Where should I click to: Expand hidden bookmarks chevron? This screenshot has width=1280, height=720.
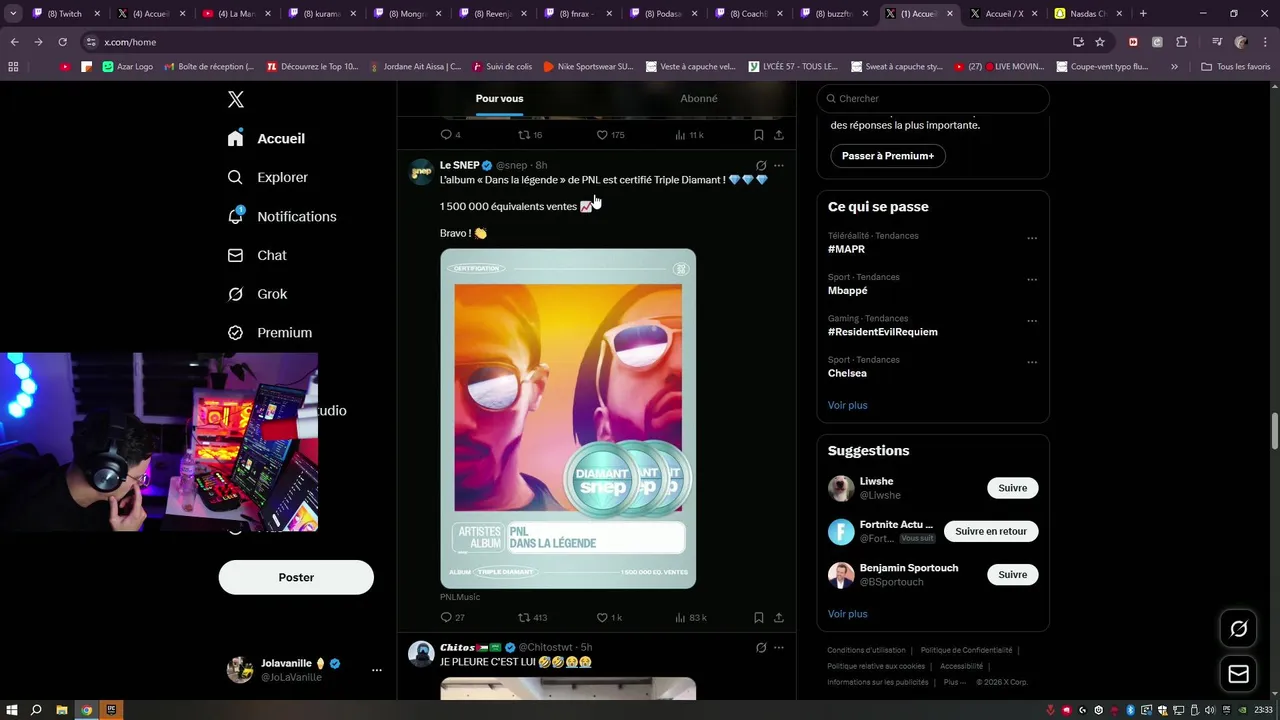pyautogui.click(x=1174, y=67)
